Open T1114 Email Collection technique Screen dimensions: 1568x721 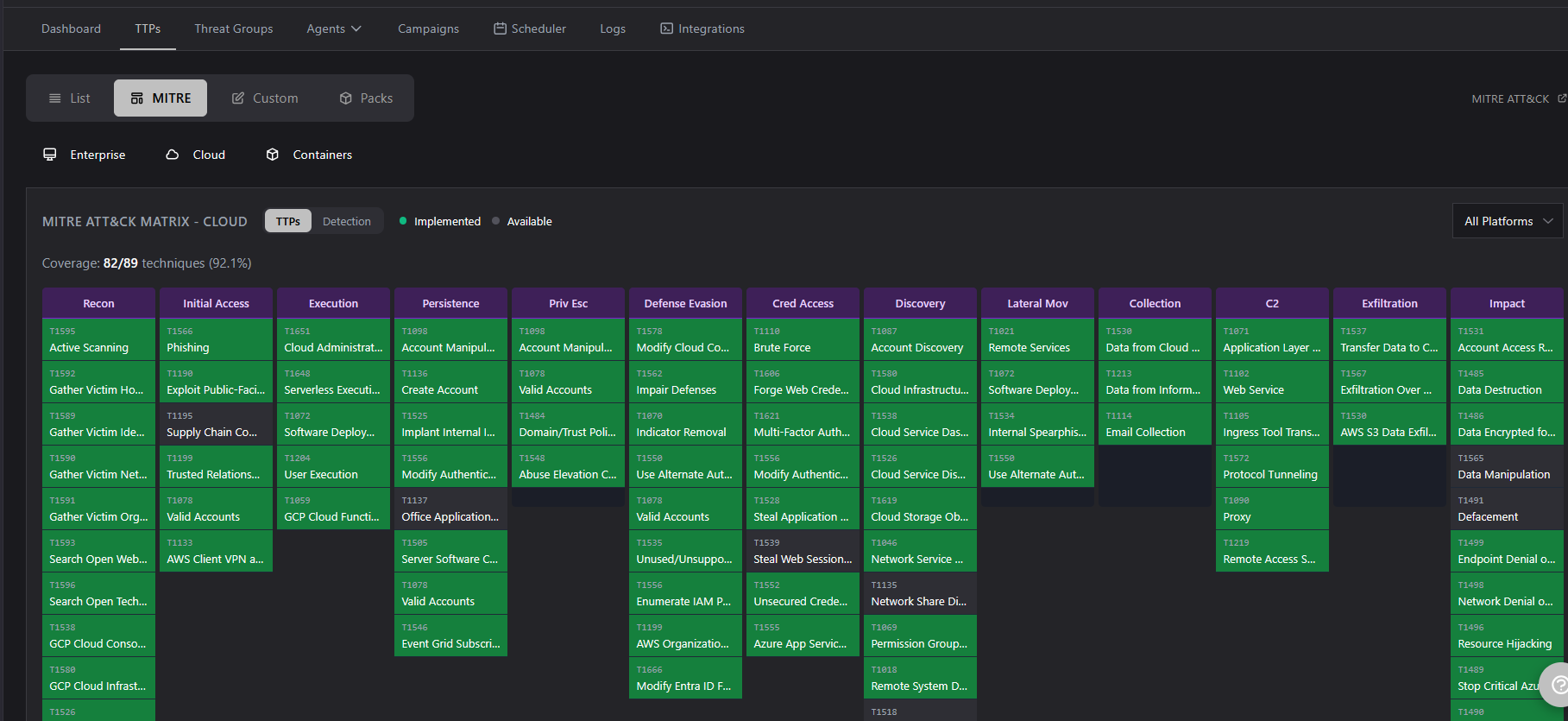pyautogui.click(x=1155, y=424)
